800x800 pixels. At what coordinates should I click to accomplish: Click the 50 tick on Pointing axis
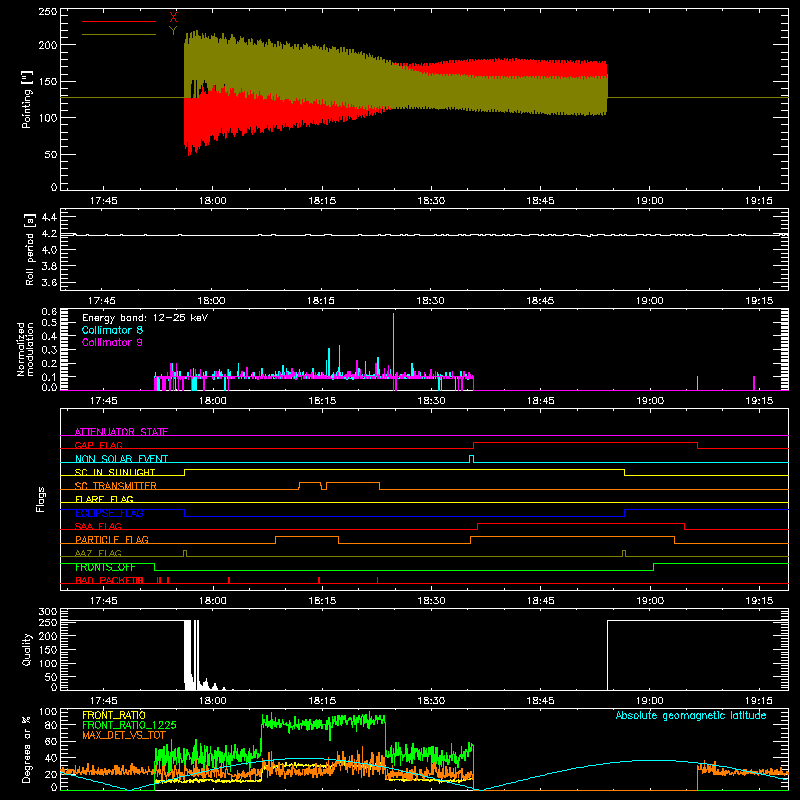click(x=51, y=155)
